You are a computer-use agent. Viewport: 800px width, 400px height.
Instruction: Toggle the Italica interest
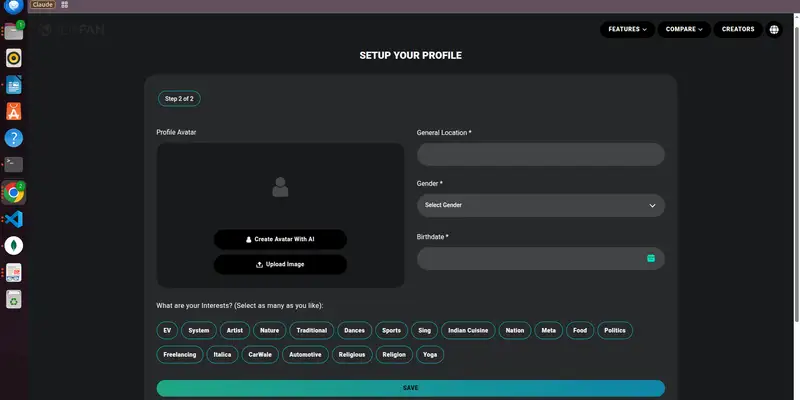(x=222, y=355)
